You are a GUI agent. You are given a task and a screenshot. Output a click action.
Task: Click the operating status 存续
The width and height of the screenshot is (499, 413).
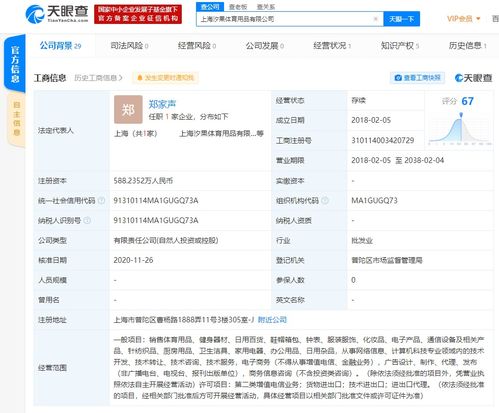pos(358,100)
